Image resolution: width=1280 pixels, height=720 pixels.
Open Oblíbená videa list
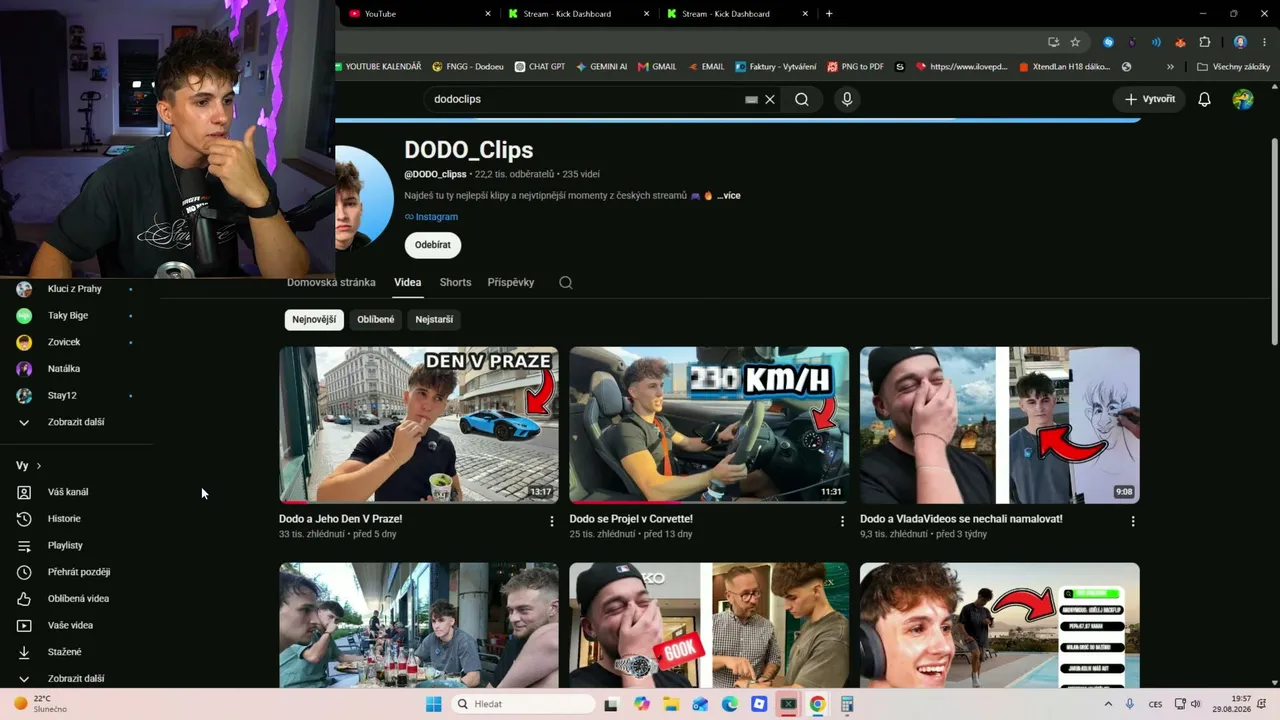(x=78, y=599)
